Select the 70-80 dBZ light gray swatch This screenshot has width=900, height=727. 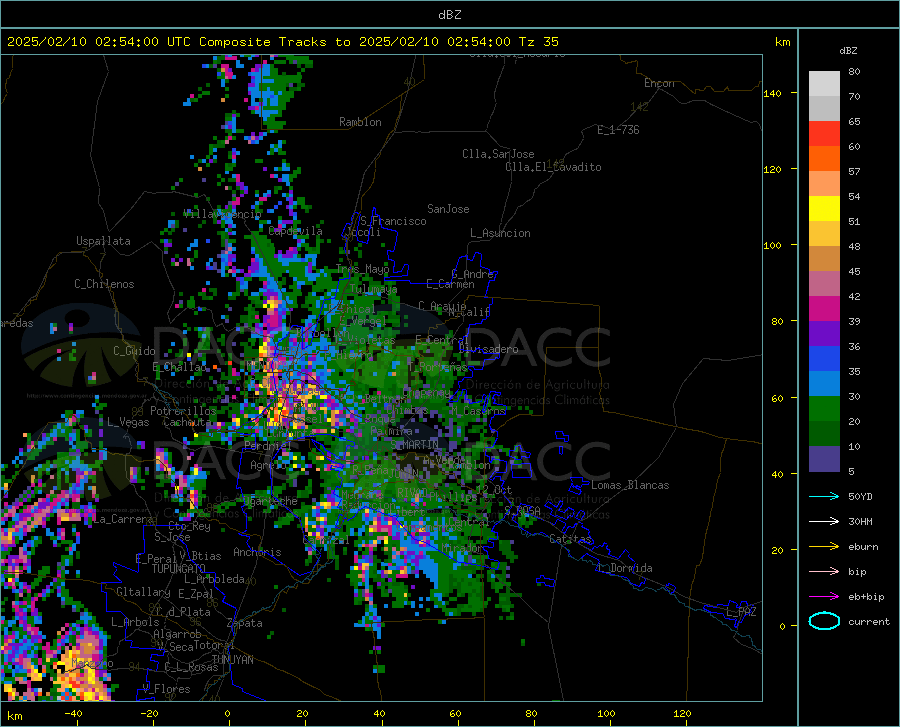824,83
